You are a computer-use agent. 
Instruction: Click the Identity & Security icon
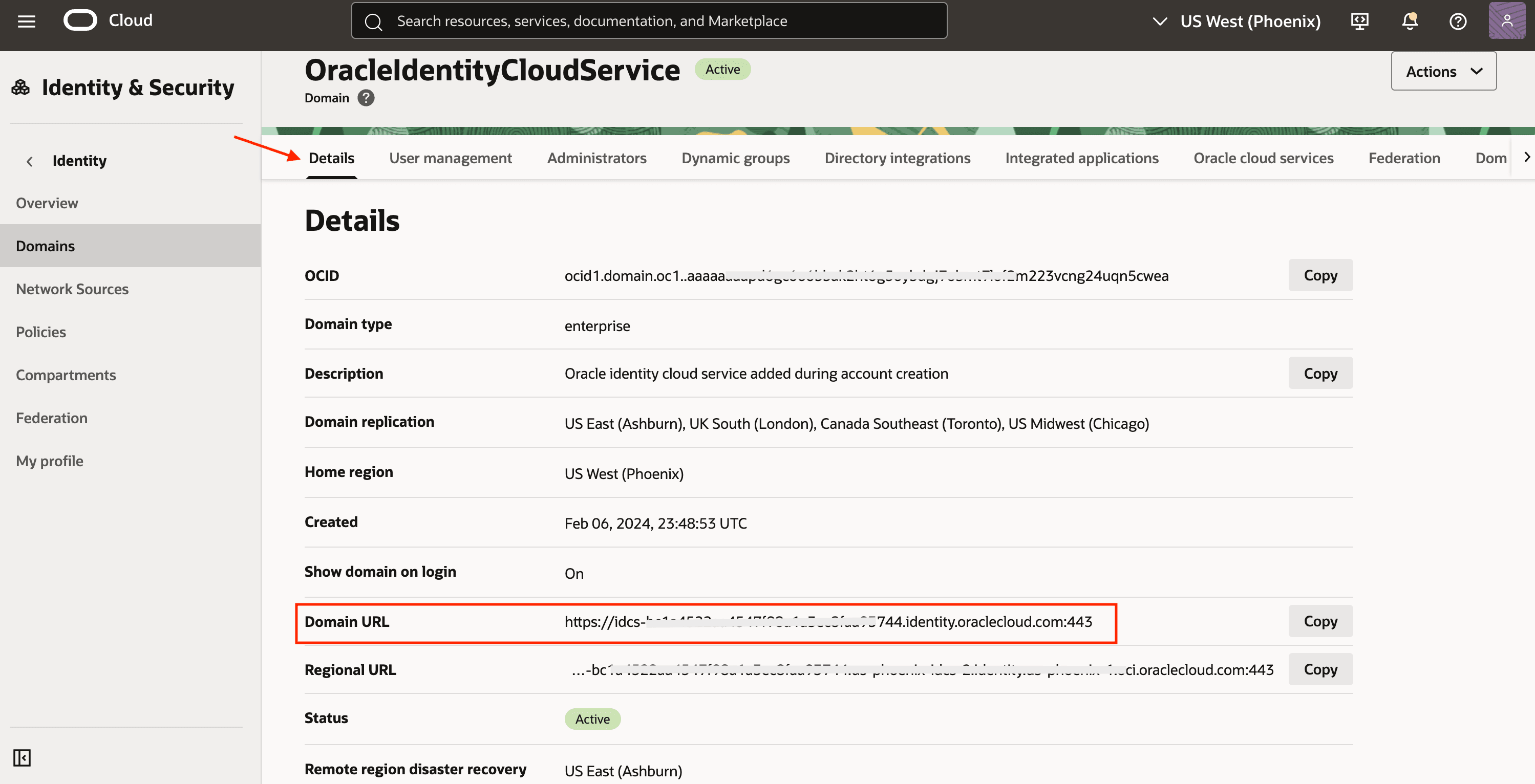pyautogui.click(x=19, y=86)
